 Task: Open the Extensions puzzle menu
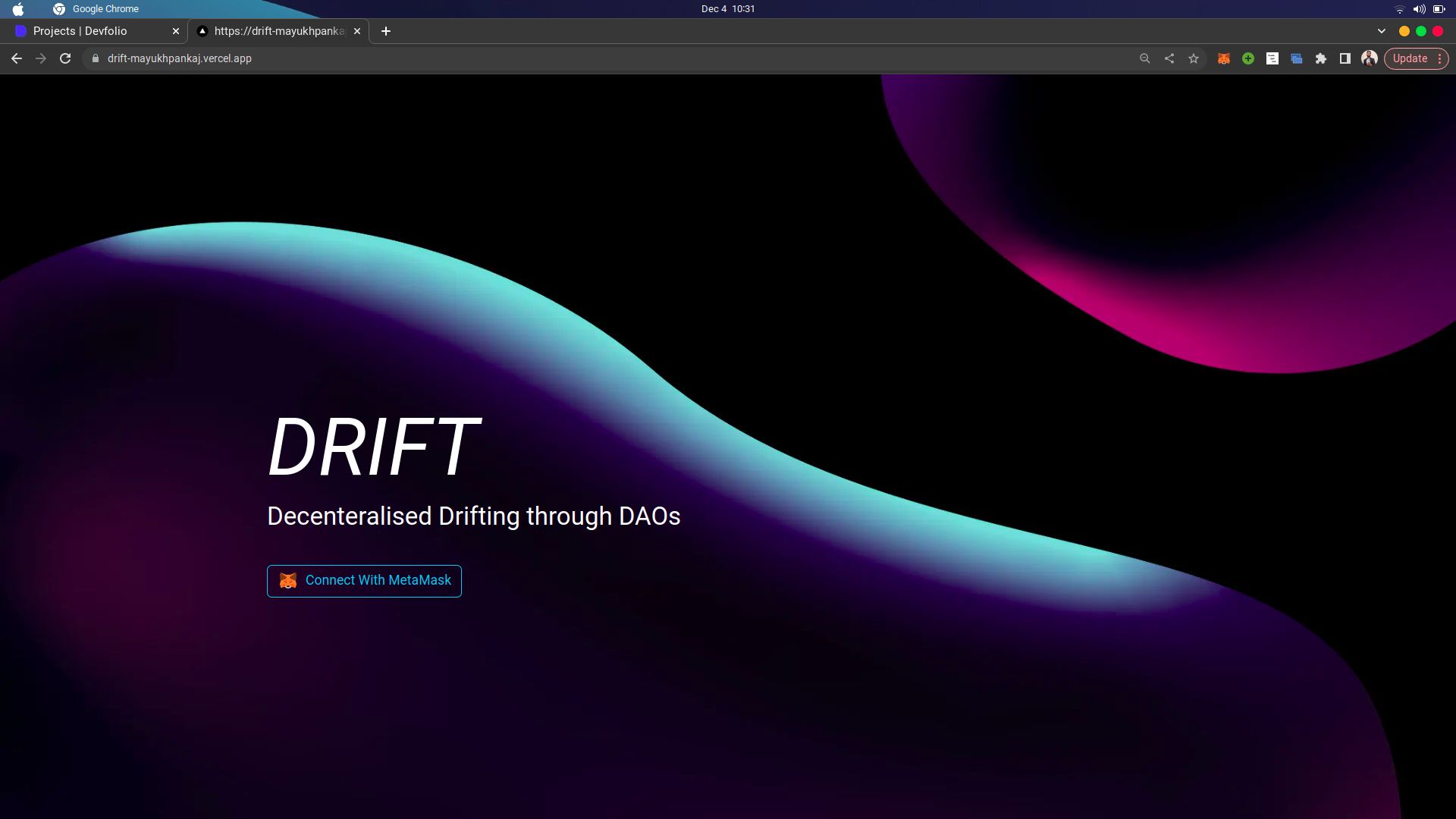1321,58
